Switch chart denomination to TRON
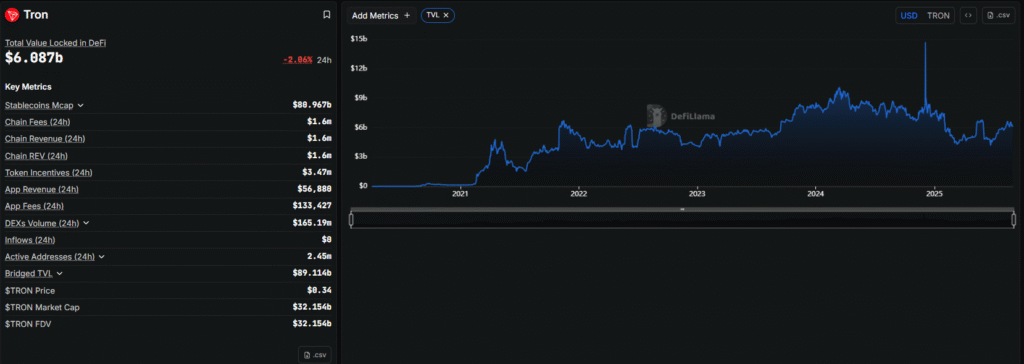Screen dimensions: 1024x364 click(x=938, y=16)
